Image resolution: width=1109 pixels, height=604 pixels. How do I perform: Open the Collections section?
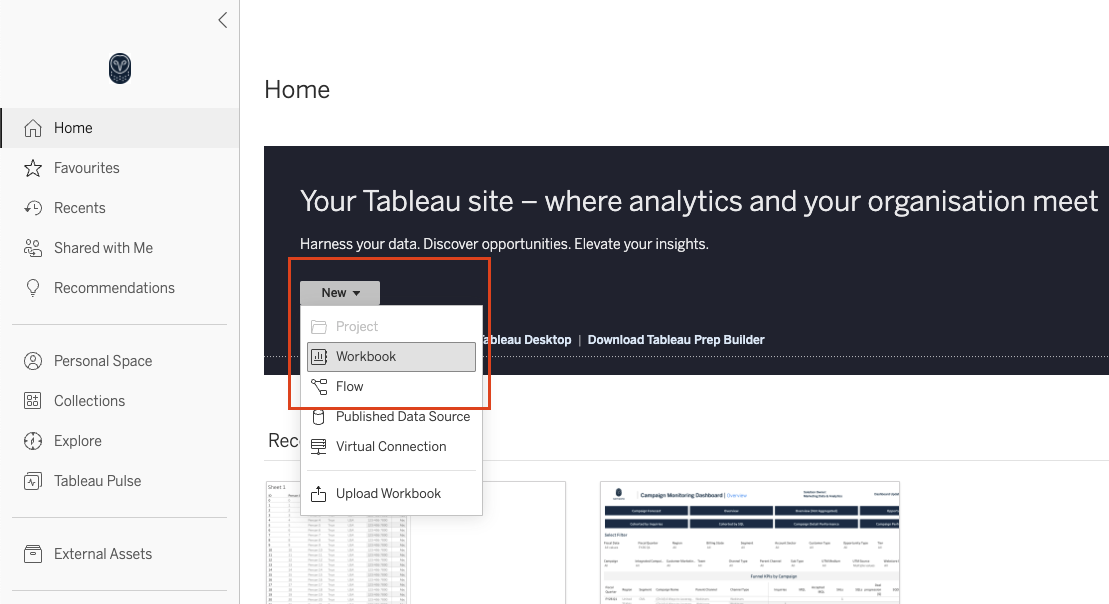[90, 400]
